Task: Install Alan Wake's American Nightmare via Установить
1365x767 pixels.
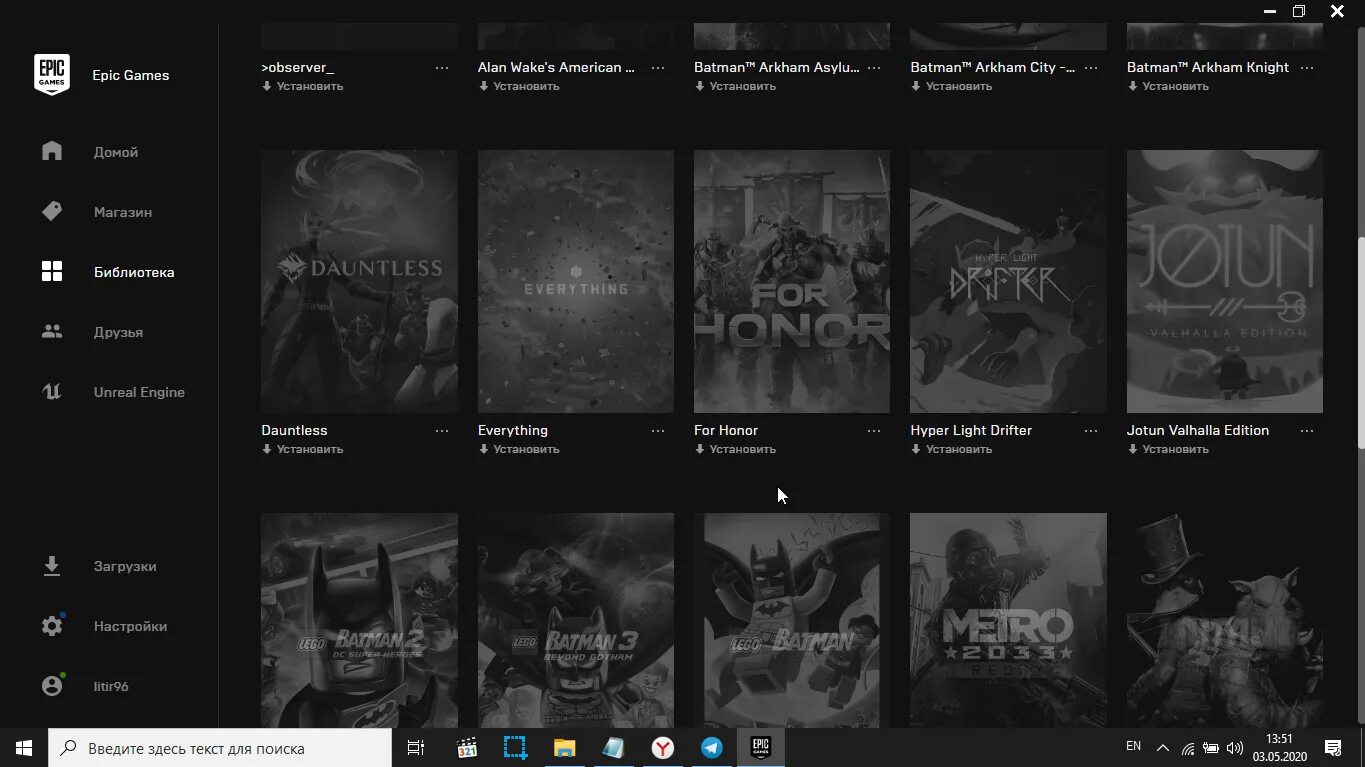Action: coord(519,86)
